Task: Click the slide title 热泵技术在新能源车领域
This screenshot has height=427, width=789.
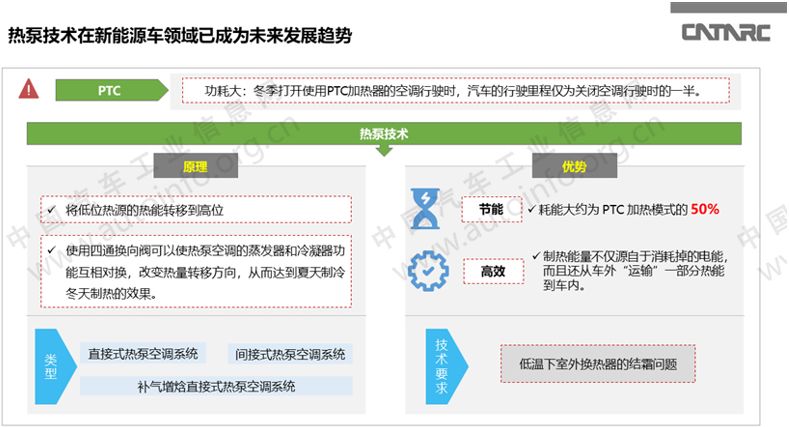Action: [x=180, y=36]
